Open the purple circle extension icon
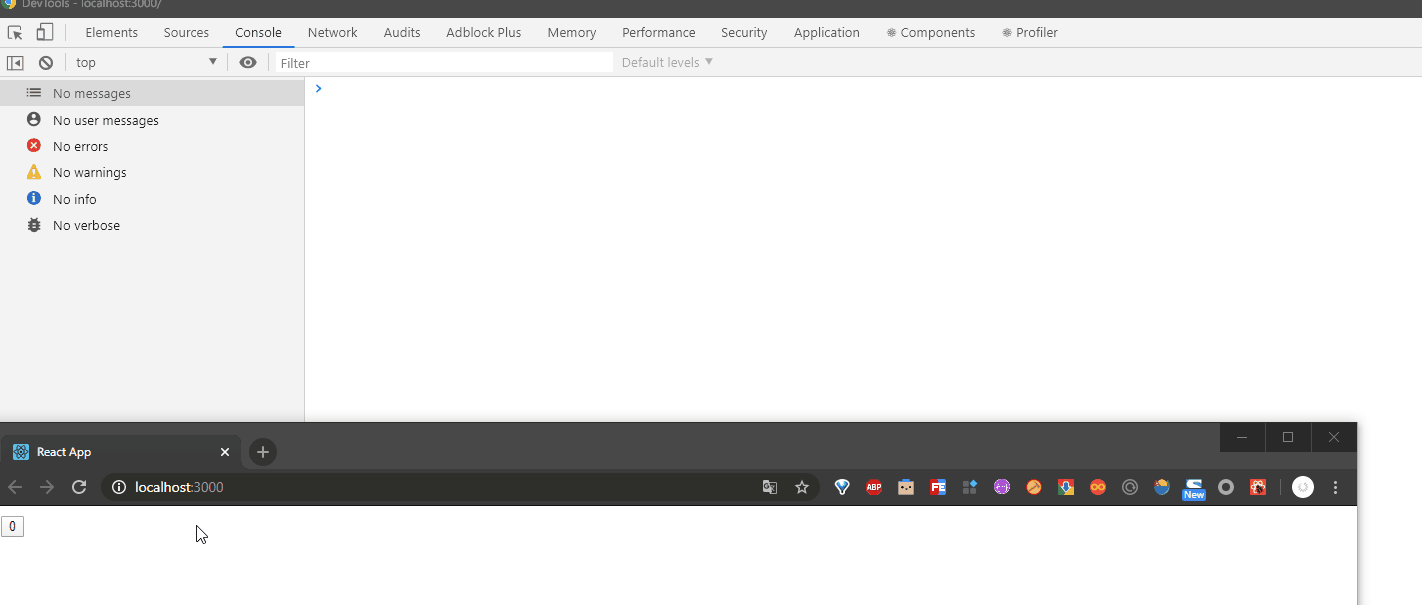1422x605 pixels. 1002,487
